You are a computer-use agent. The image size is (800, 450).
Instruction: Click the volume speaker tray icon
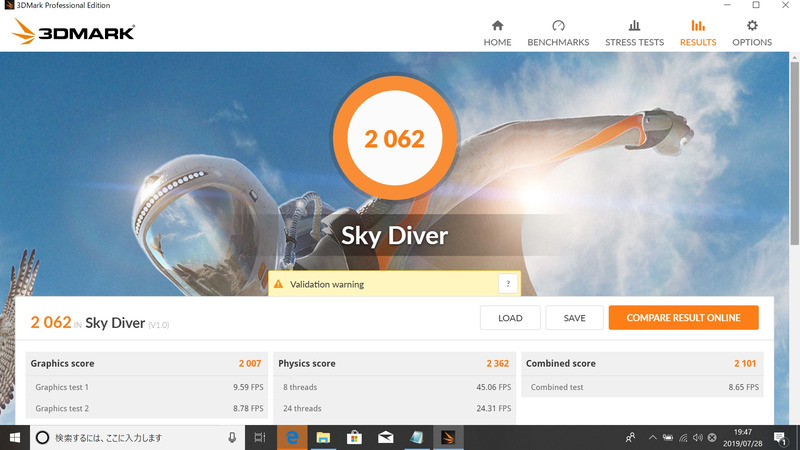[697, 438]
